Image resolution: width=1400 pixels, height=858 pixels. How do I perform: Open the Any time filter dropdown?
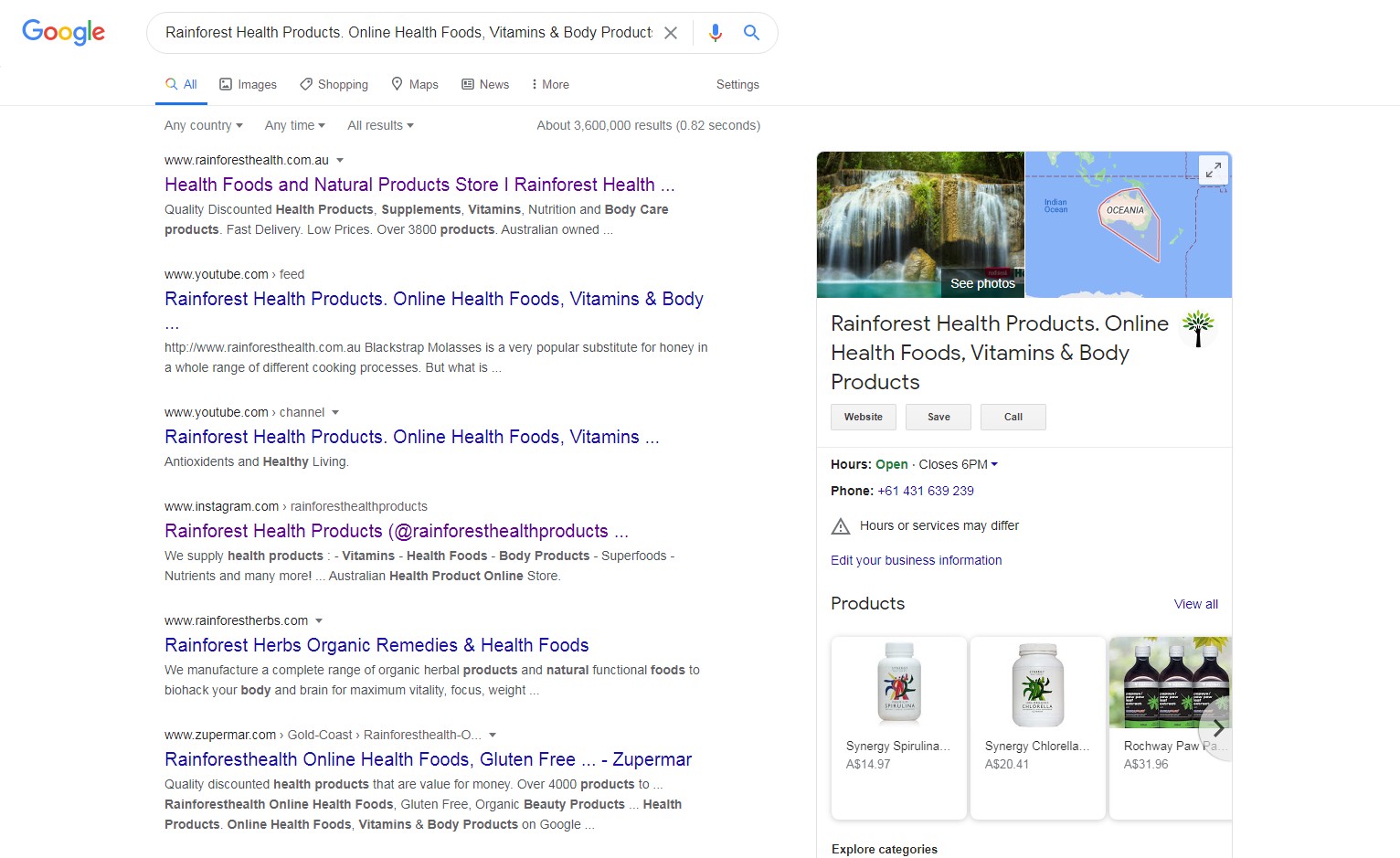pyautogui.click(x=294, y=125)
